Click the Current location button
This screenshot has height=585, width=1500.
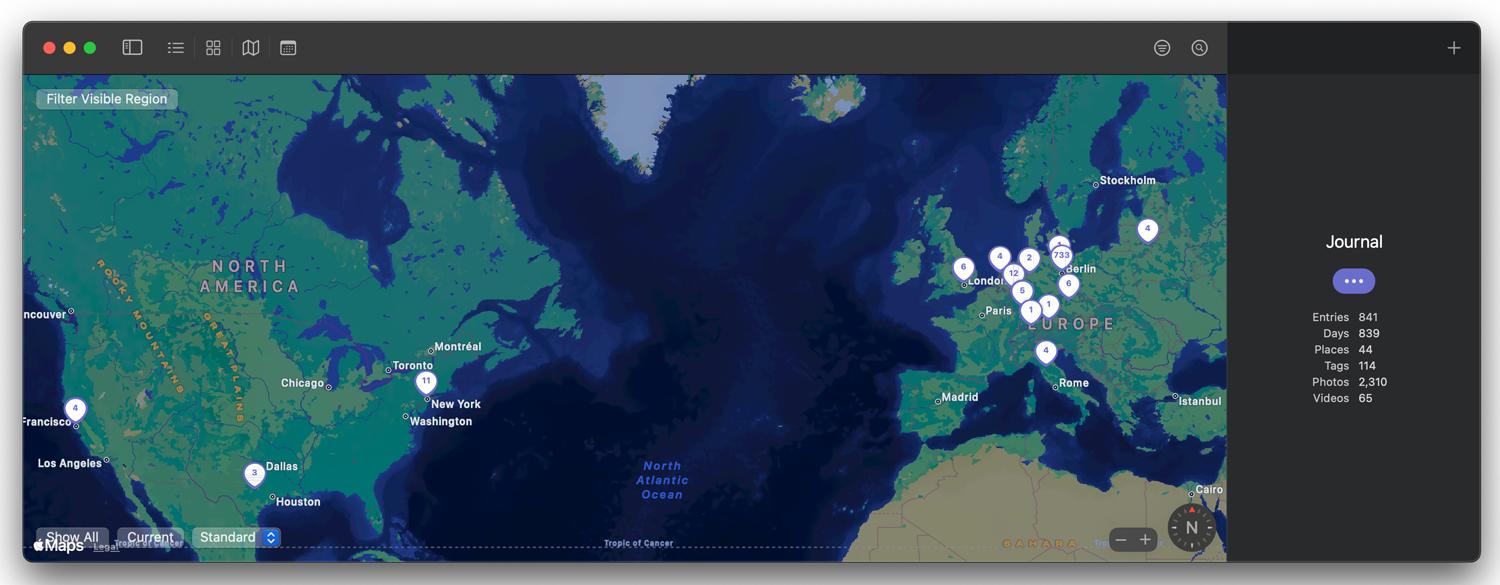pos(150,537)
